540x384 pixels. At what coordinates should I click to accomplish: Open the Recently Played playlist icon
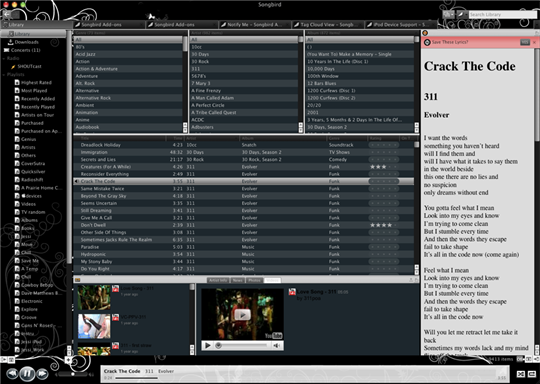coord(17,107)
